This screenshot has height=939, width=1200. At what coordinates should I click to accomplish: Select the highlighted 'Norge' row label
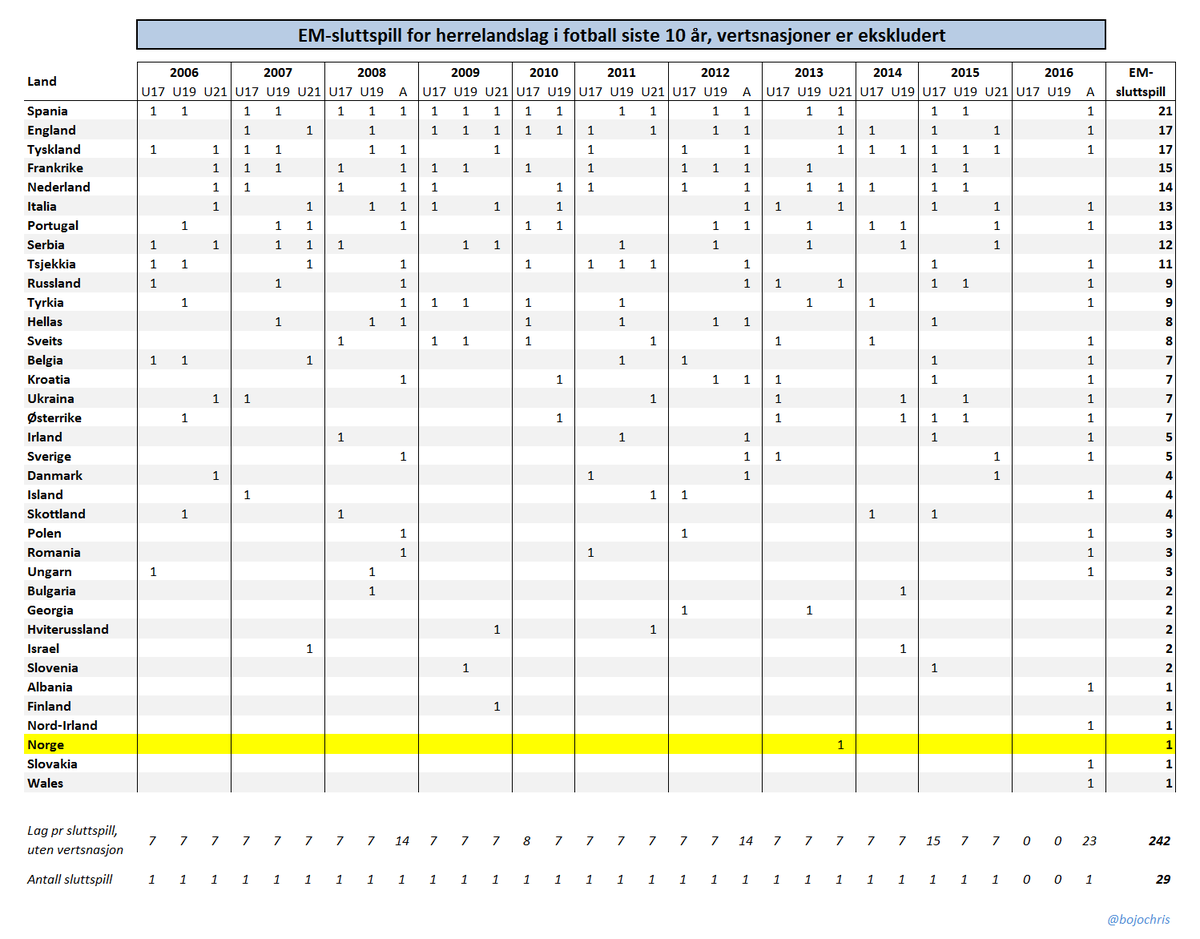point(45,745)
